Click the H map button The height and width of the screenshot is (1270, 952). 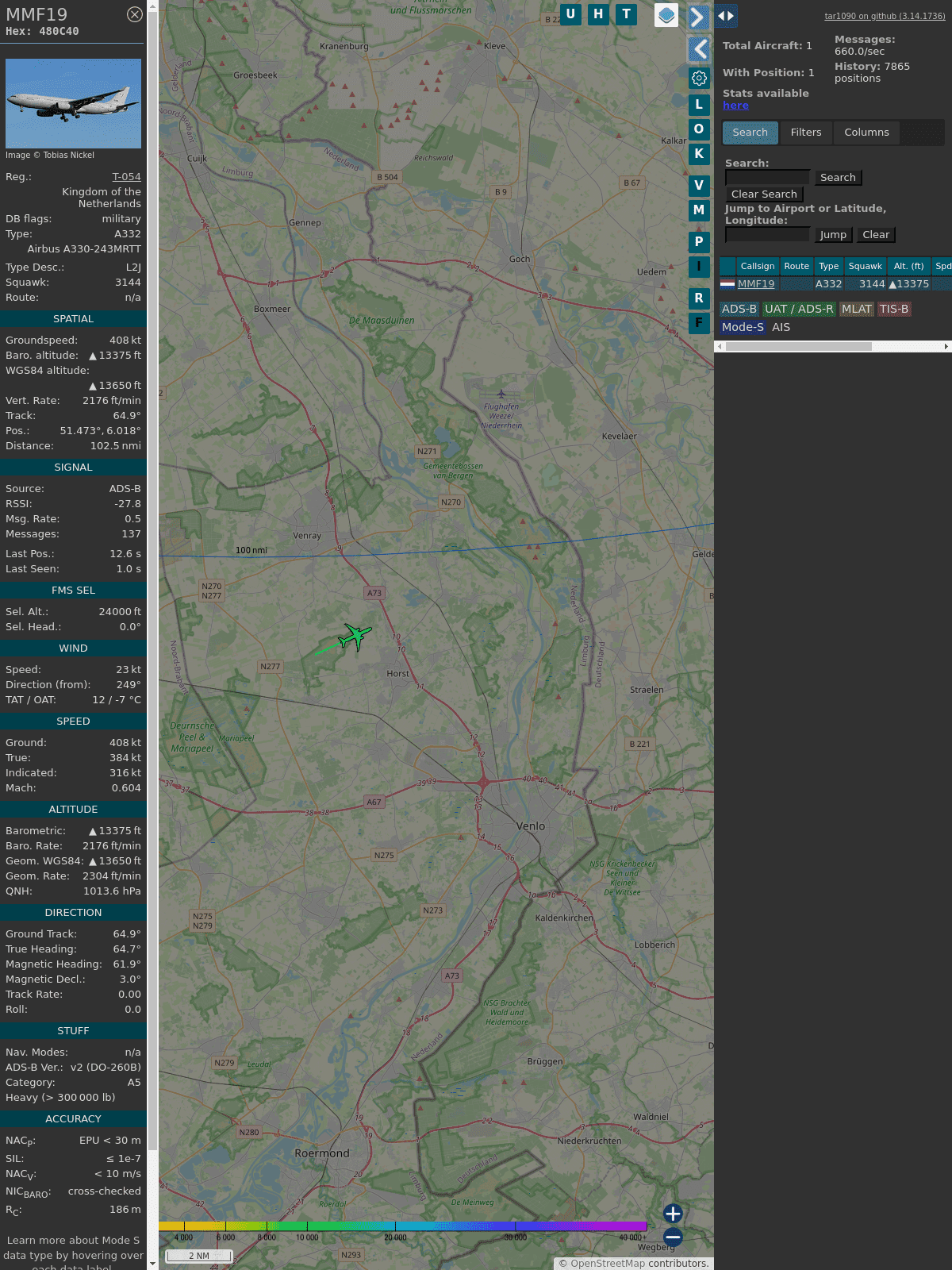point(598,14)
